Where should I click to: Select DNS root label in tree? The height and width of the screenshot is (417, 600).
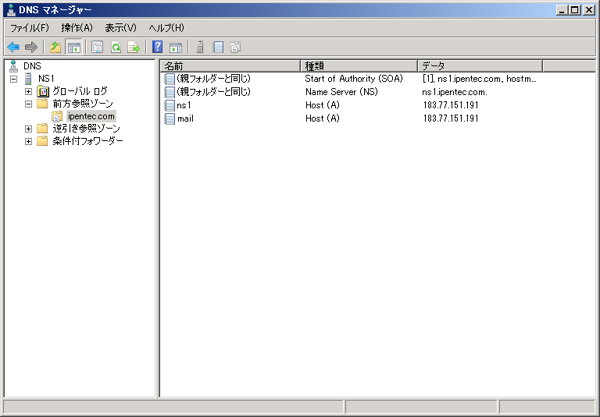32,66
